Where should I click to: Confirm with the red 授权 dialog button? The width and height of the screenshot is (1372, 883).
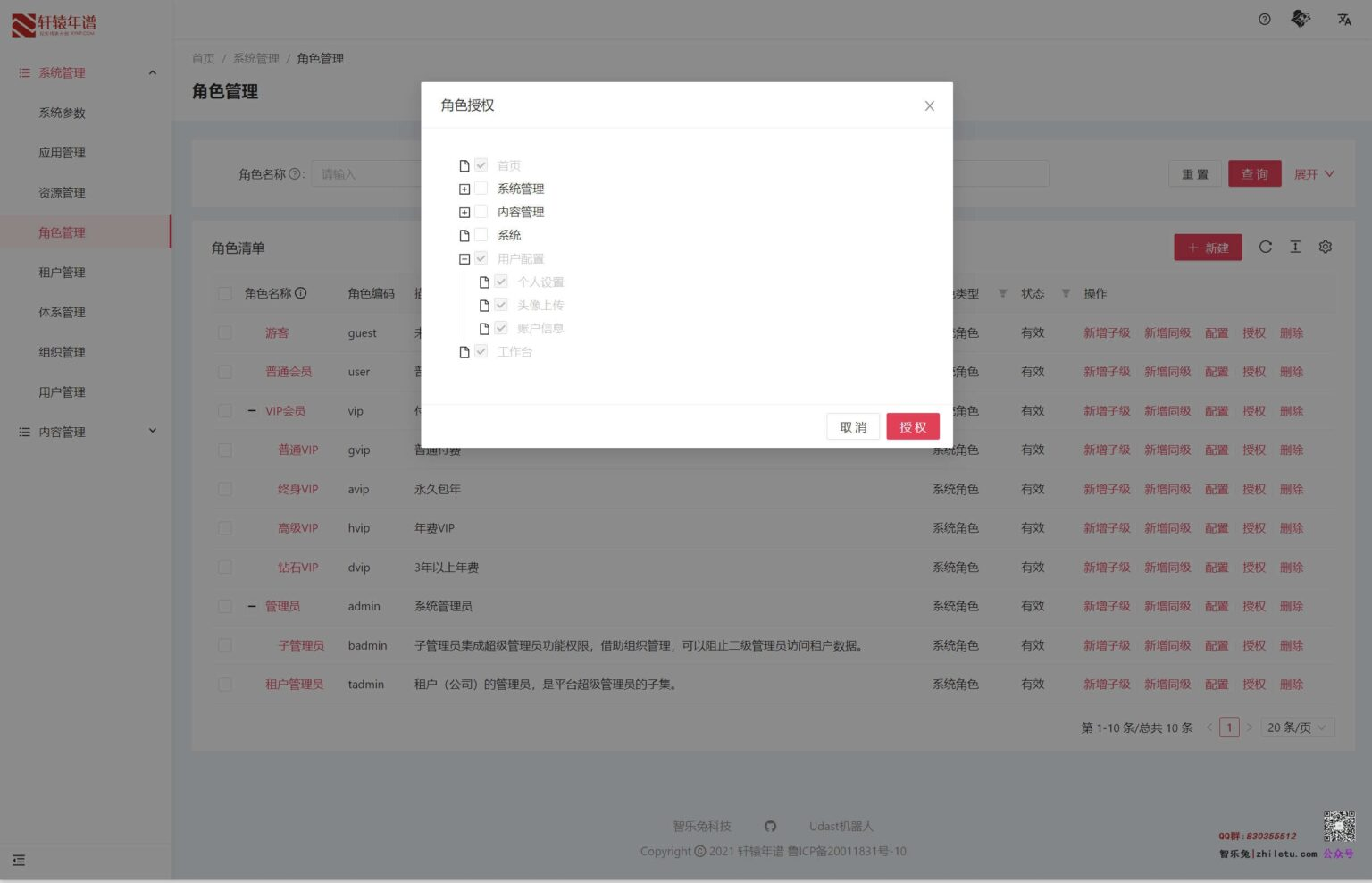(x=913, y=427)
